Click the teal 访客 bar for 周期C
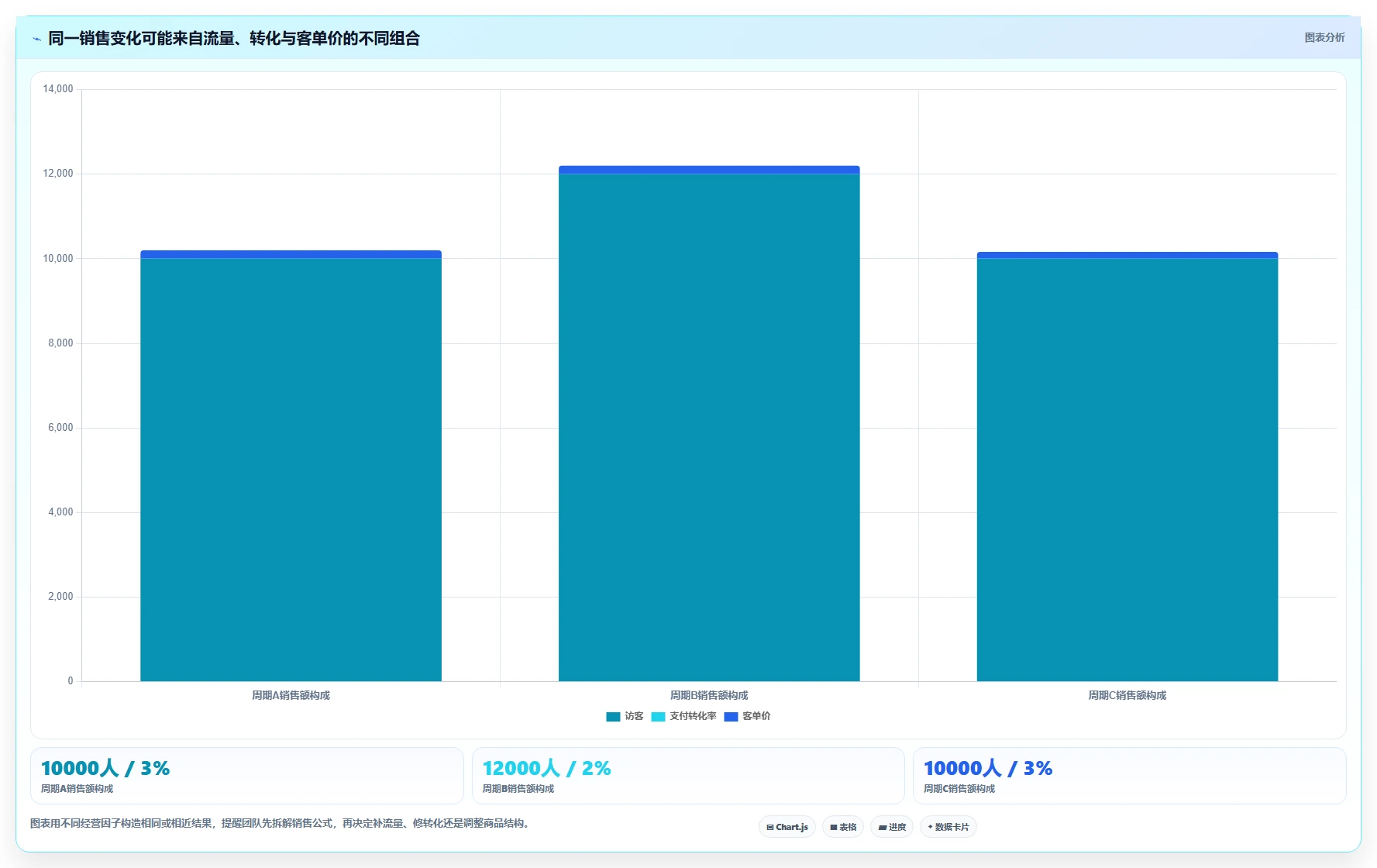Image resolution: width=1377 pixels, height=868 pixels. click(x=1127, y=470)
